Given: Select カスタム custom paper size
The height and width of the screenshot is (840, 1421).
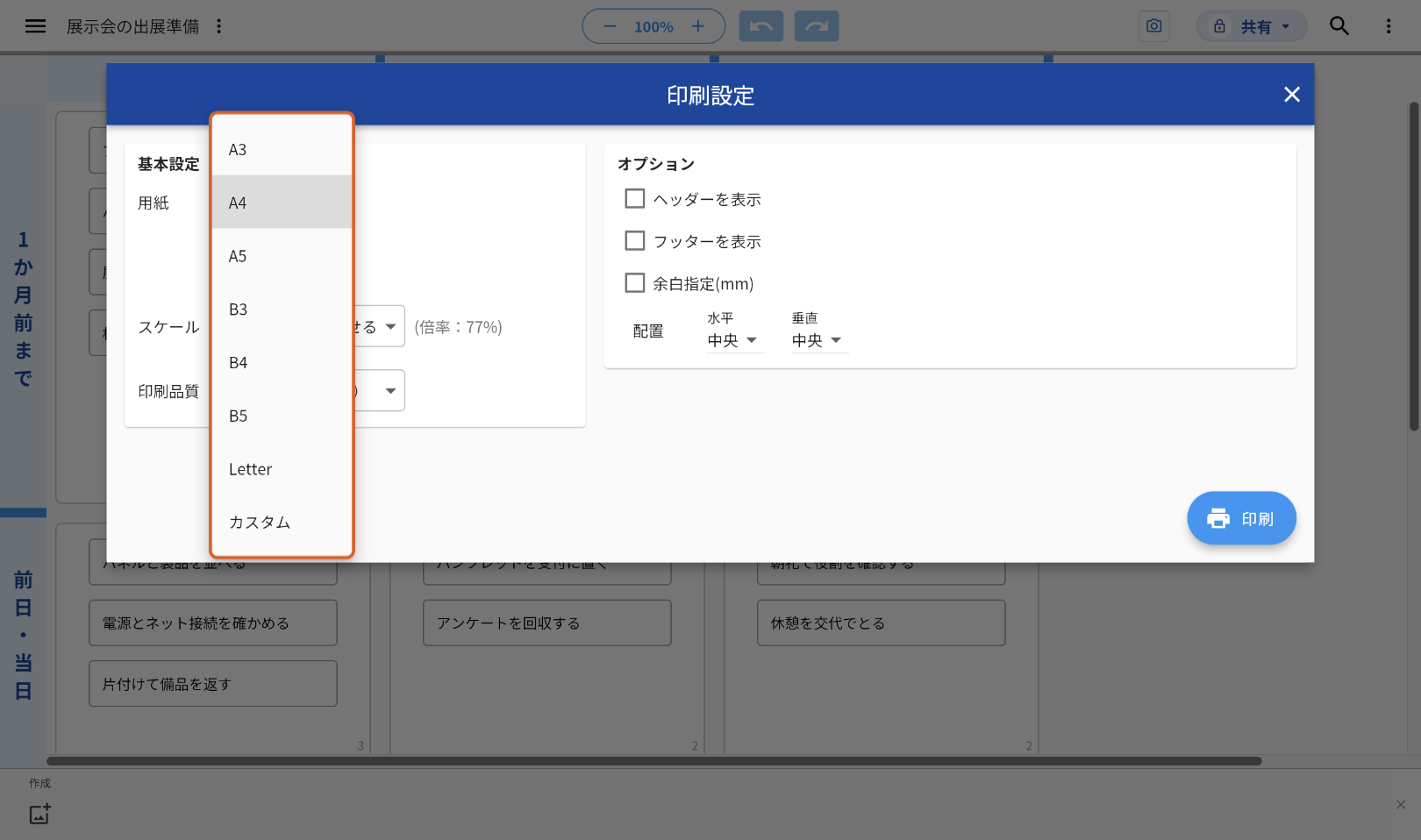Looking at the screenshot, I should (x=282, y=523).
